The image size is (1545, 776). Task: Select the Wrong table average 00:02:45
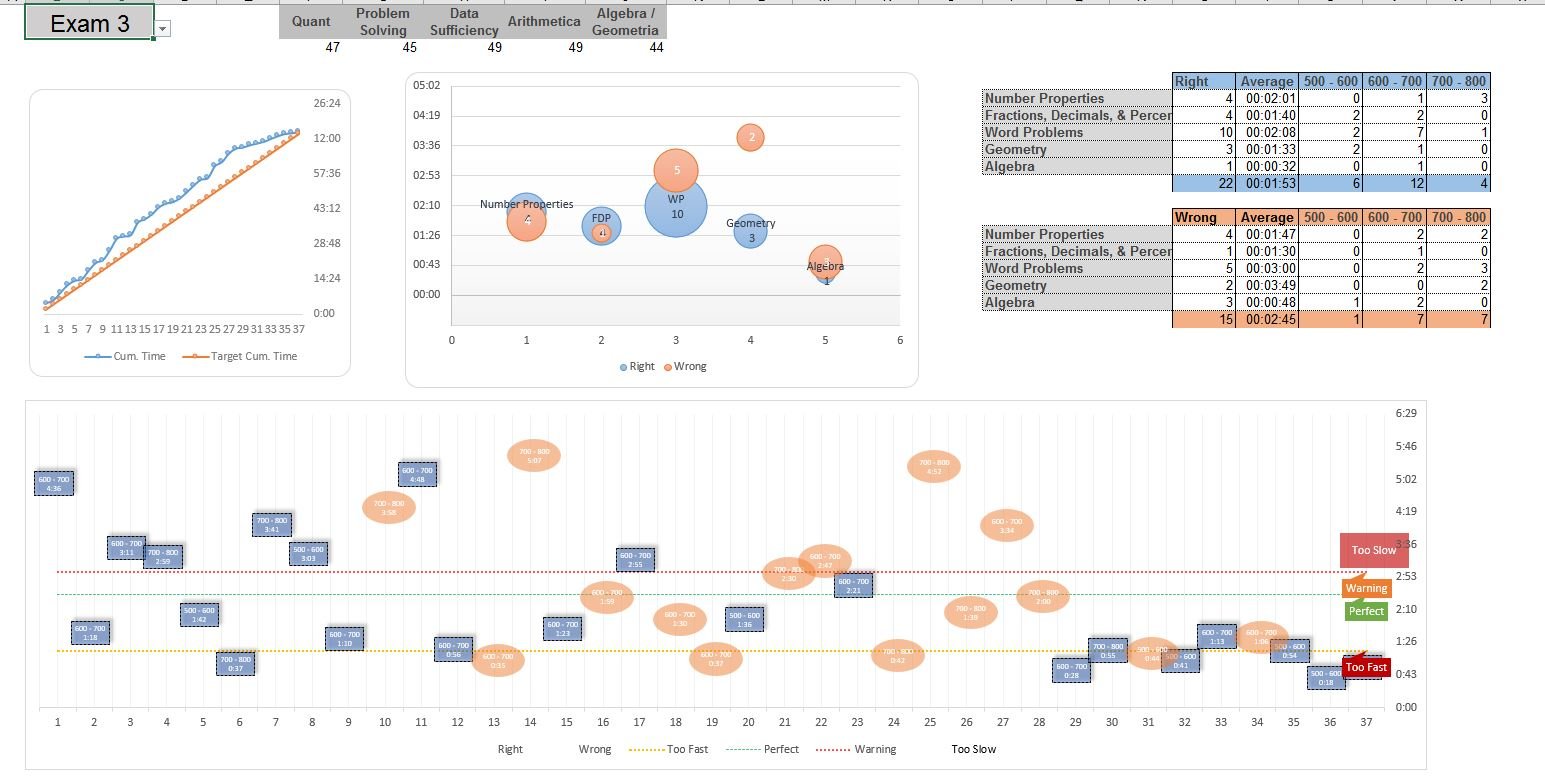click(x=1266, y=319)
